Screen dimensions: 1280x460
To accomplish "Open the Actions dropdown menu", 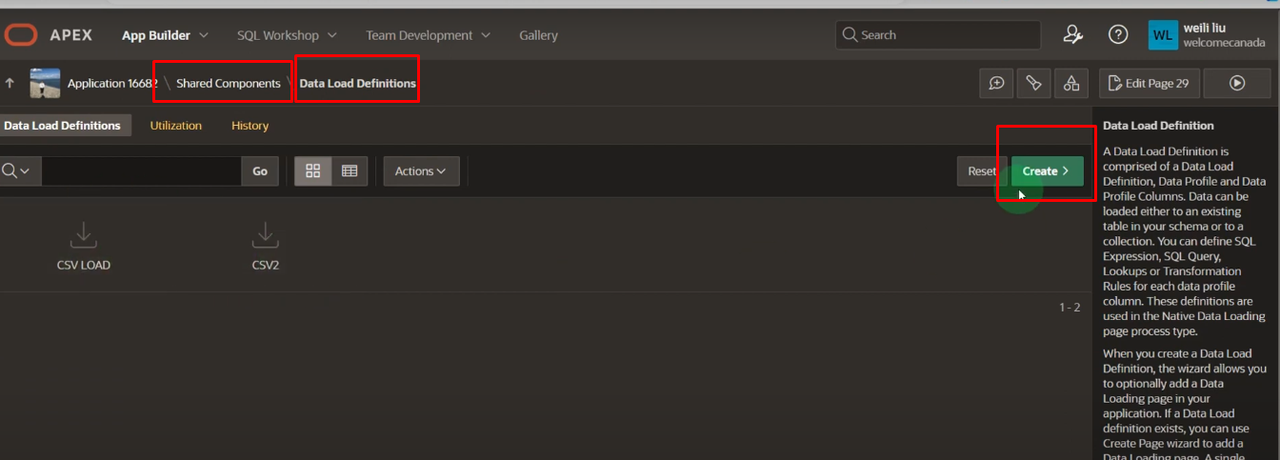I will coord(421,171).
